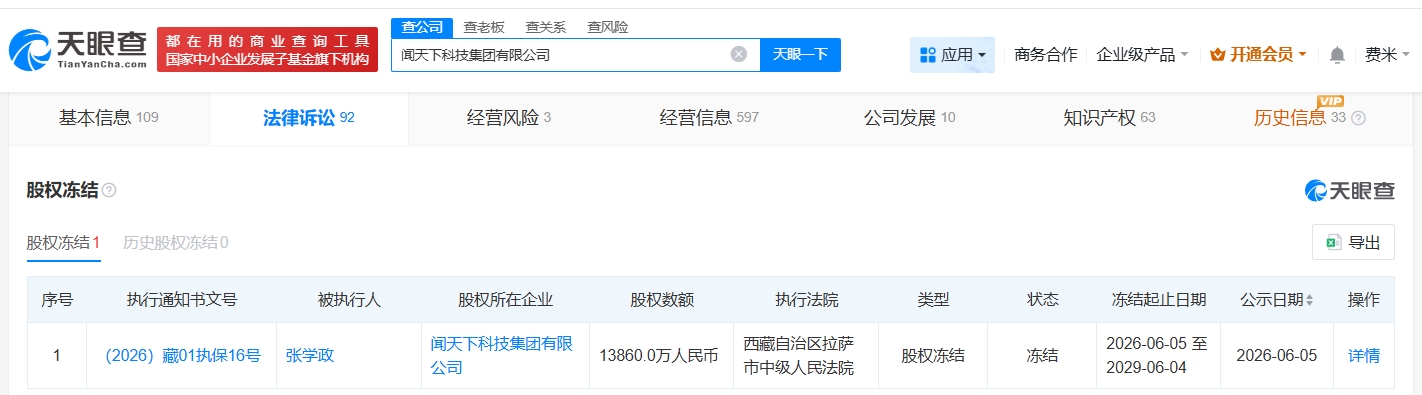This screenshot has width=1422, height=395.
Task: Select the 股权冻结 1 sub-tab
Action: pos(63,242)
